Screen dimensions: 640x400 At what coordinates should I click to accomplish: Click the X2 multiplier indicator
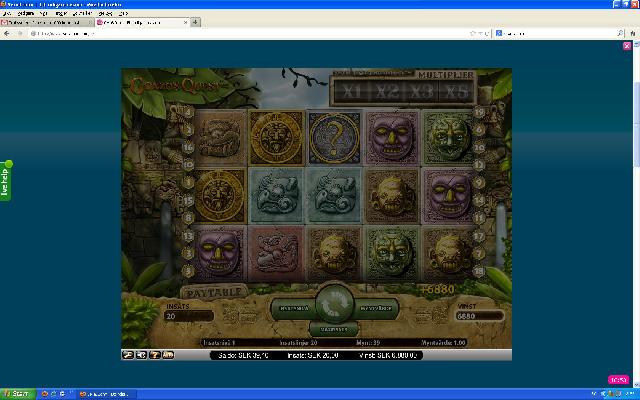[x=387, y=92]
